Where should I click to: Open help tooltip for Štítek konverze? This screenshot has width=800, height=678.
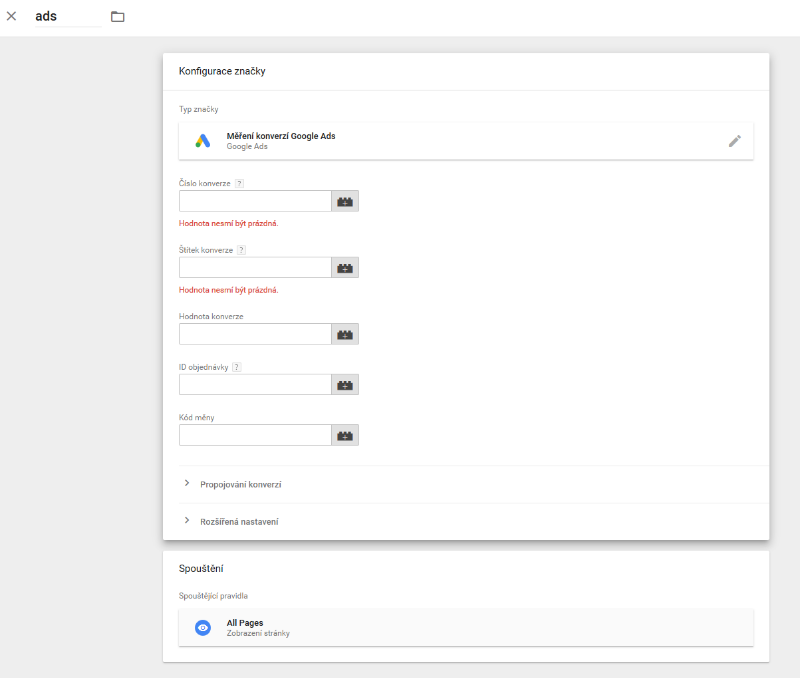coord(242,250)
